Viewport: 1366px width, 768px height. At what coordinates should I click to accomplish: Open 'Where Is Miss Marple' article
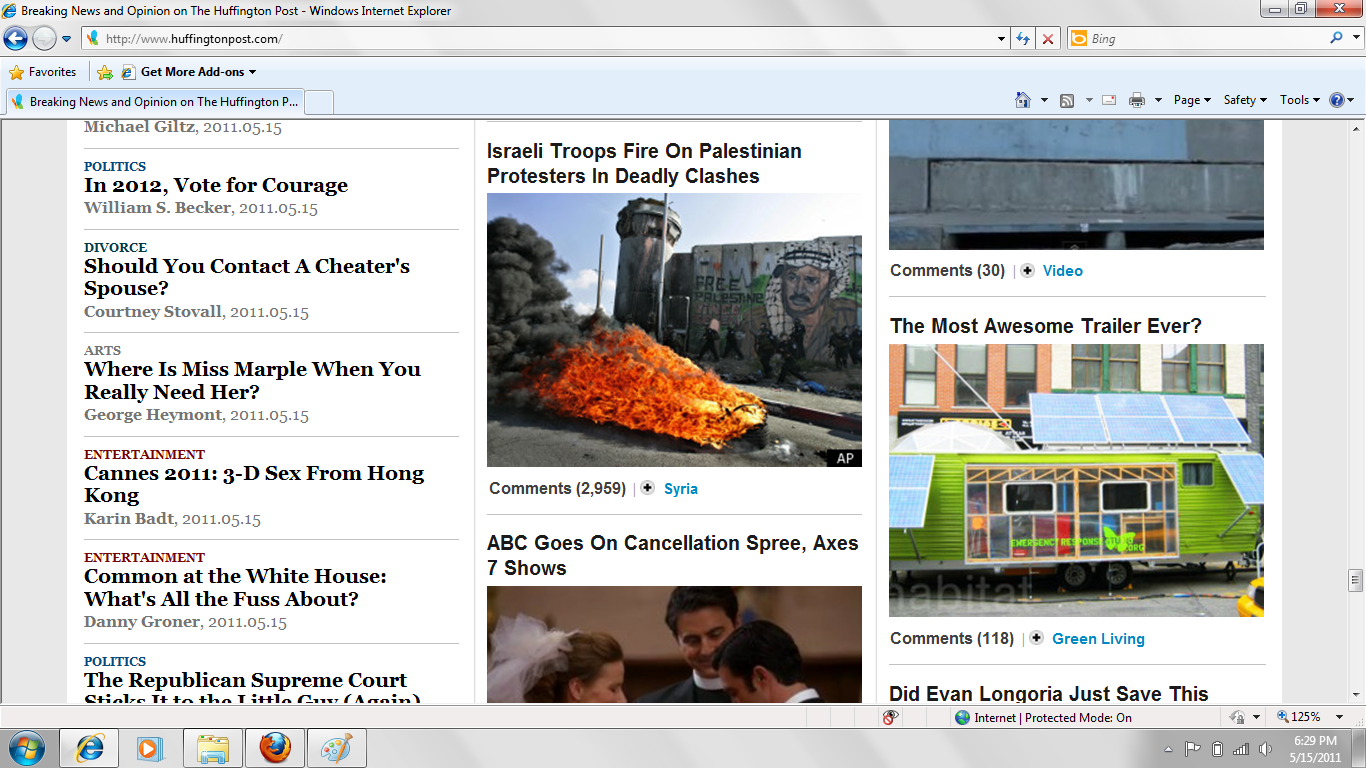coord(252,380)
